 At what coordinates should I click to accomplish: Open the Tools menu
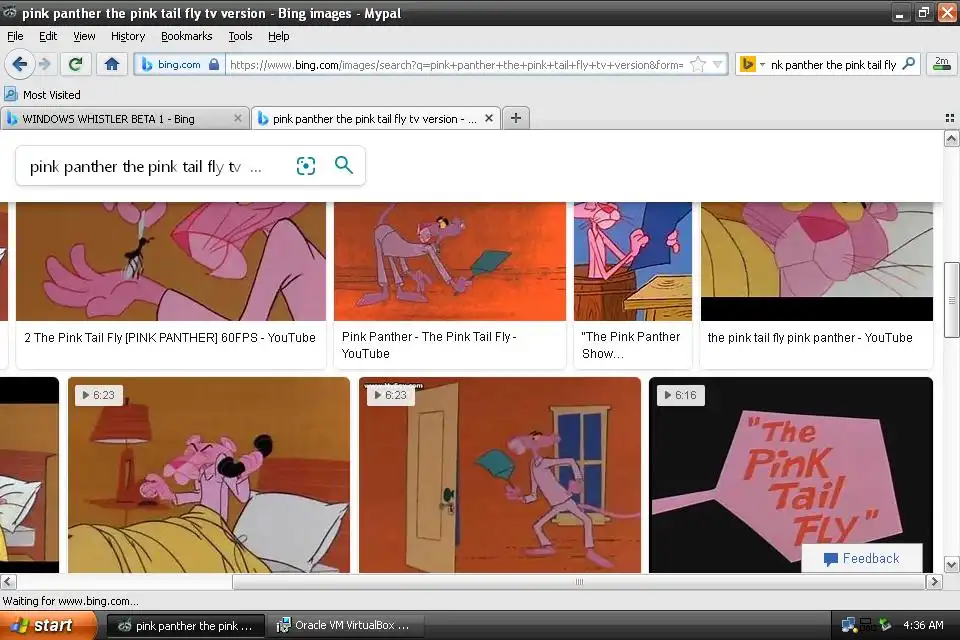(x=240, y=36)
